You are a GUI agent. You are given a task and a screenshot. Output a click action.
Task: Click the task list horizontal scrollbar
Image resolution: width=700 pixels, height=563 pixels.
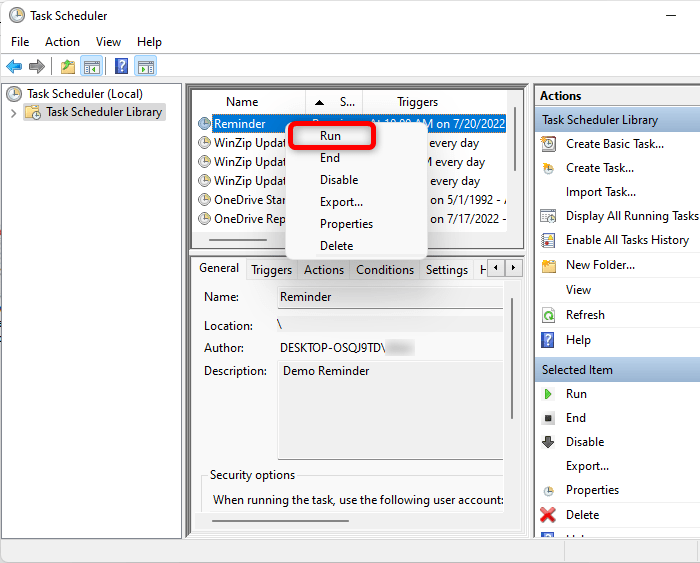pos(238,240)
